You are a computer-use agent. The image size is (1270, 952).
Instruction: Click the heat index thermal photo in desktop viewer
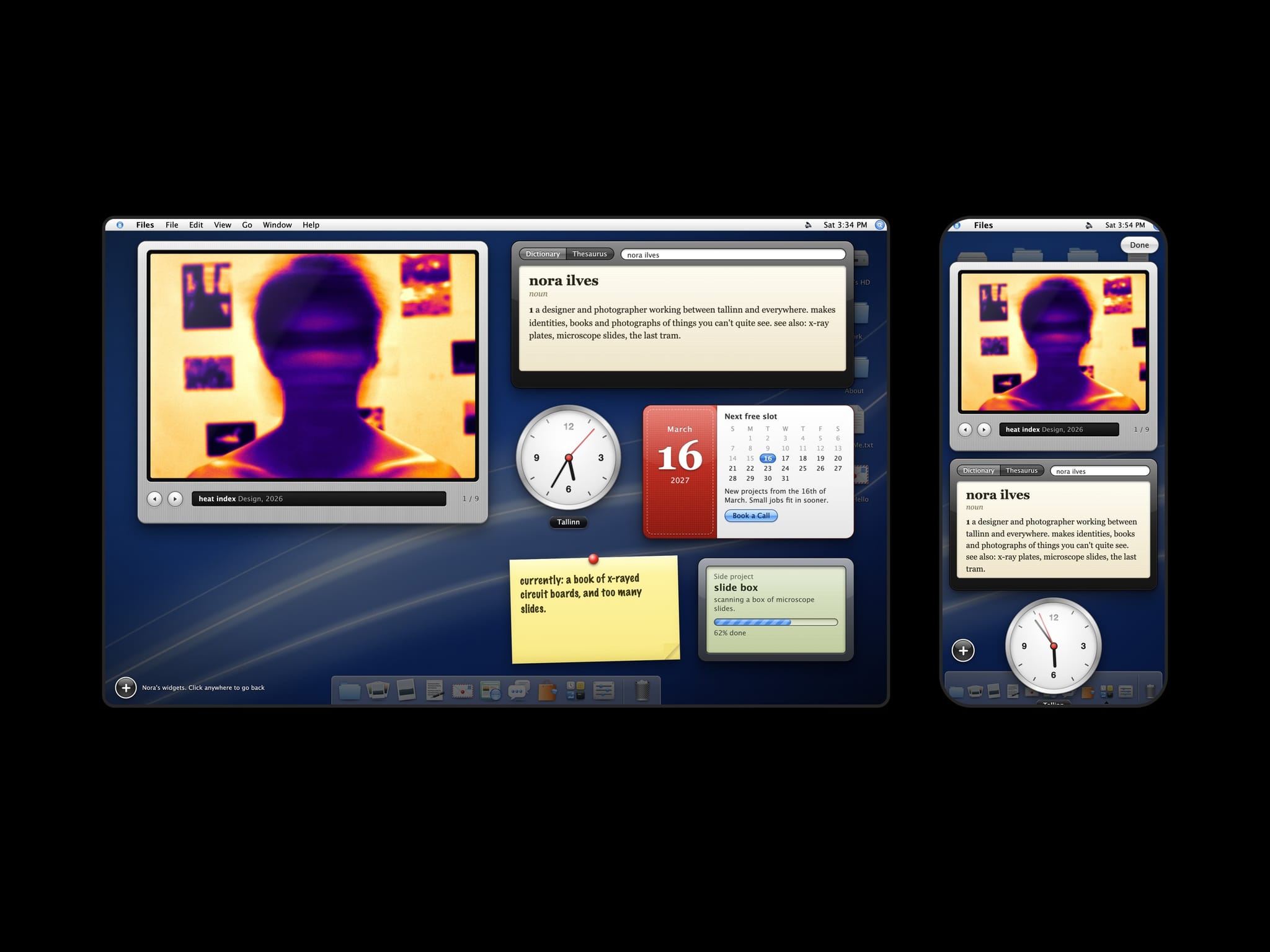coord(313,366)
